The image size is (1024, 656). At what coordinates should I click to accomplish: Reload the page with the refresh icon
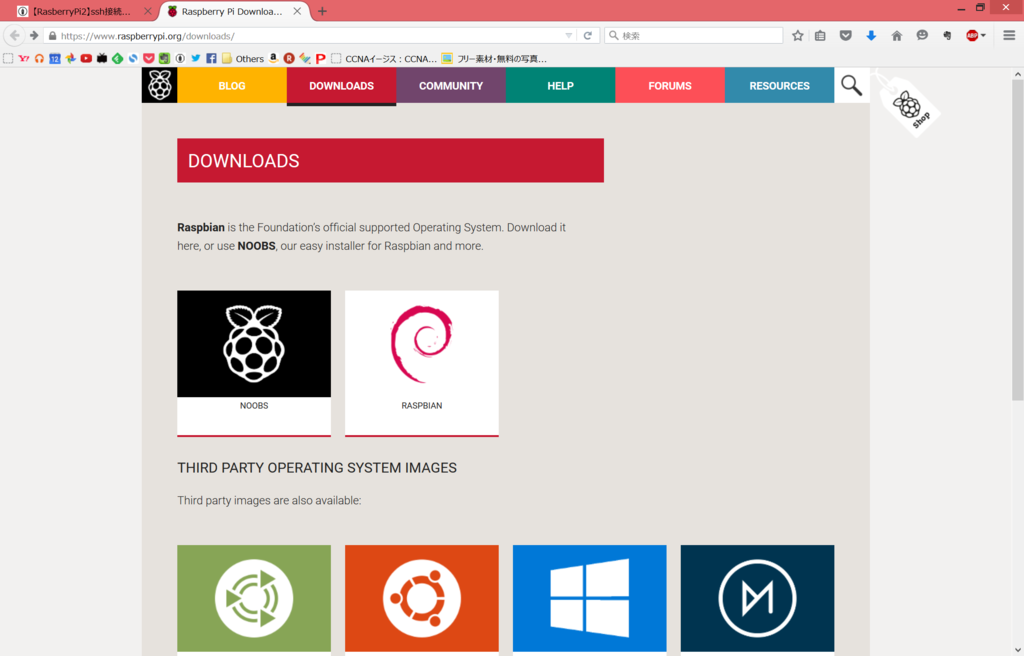[x=588, y=35]
